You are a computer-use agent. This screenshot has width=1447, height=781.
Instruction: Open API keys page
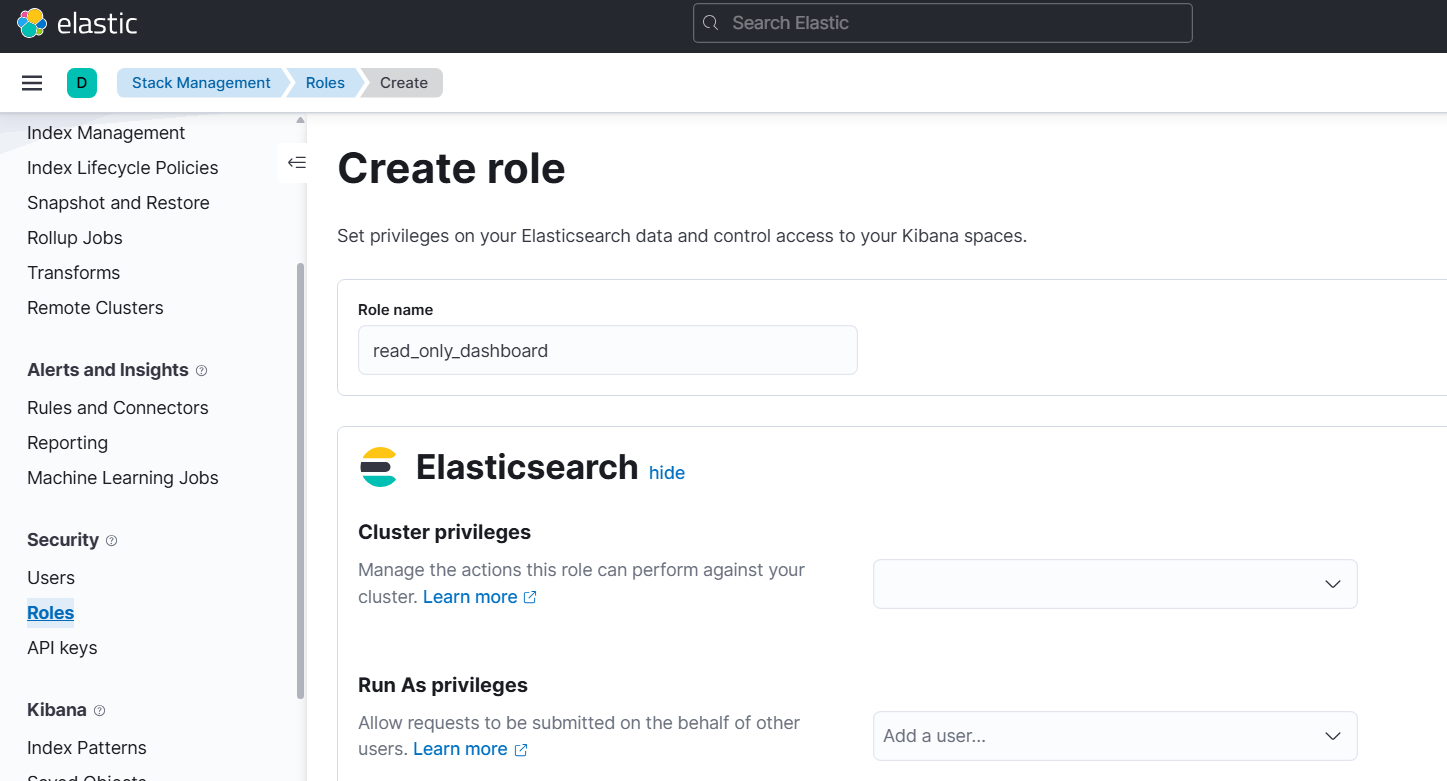click(62, 648)
